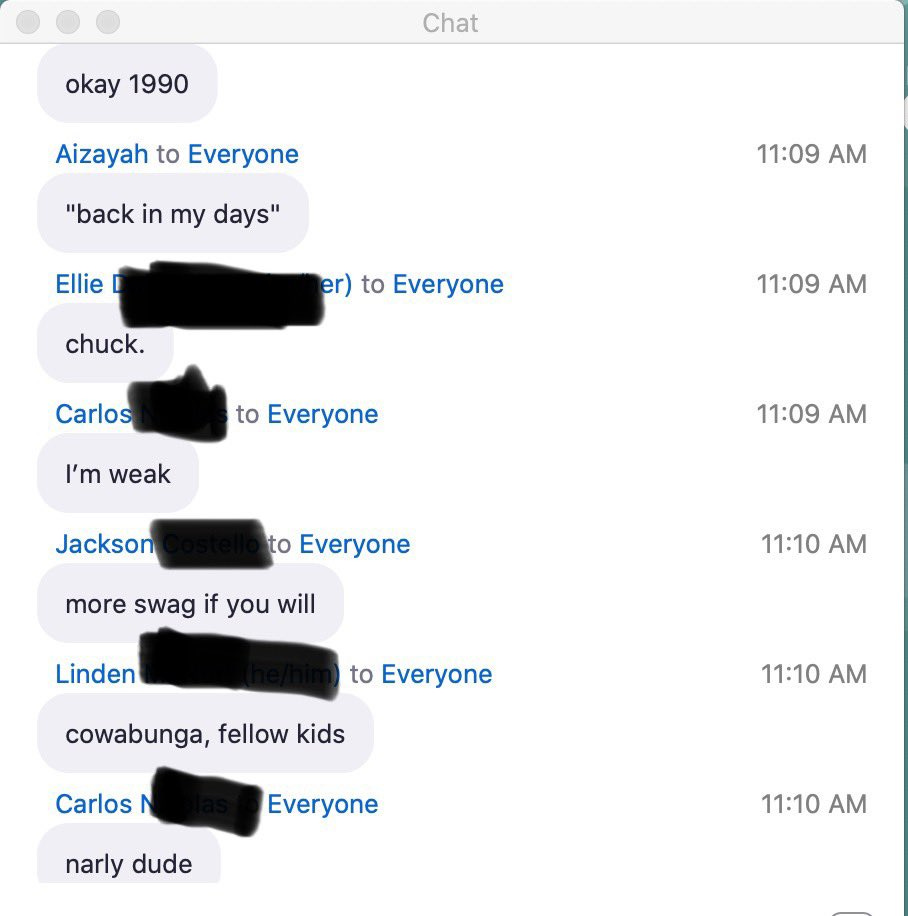This screenshot has height=916, width=908.
Task: Click Everyone in Ellie's message header
Action: pyautogui.click(x=448, y=284)
